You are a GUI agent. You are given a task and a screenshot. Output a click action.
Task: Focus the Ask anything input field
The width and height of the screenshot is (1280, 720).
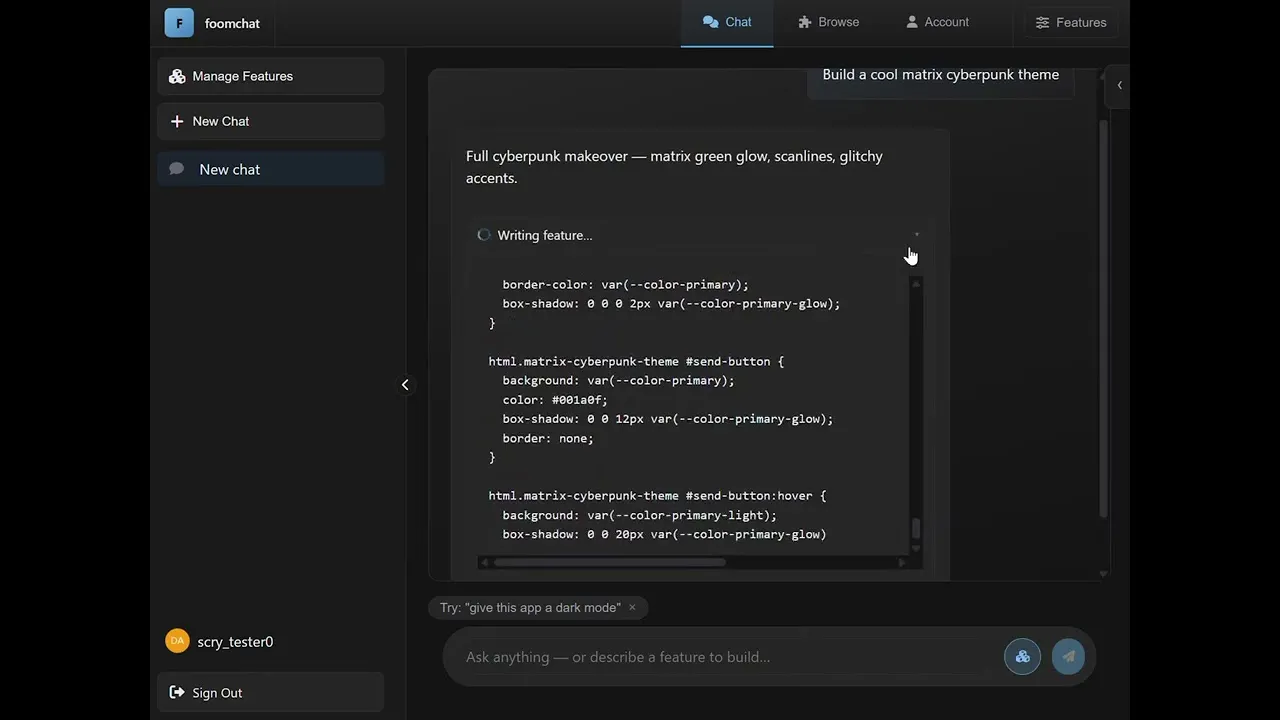tap(726, 657)
